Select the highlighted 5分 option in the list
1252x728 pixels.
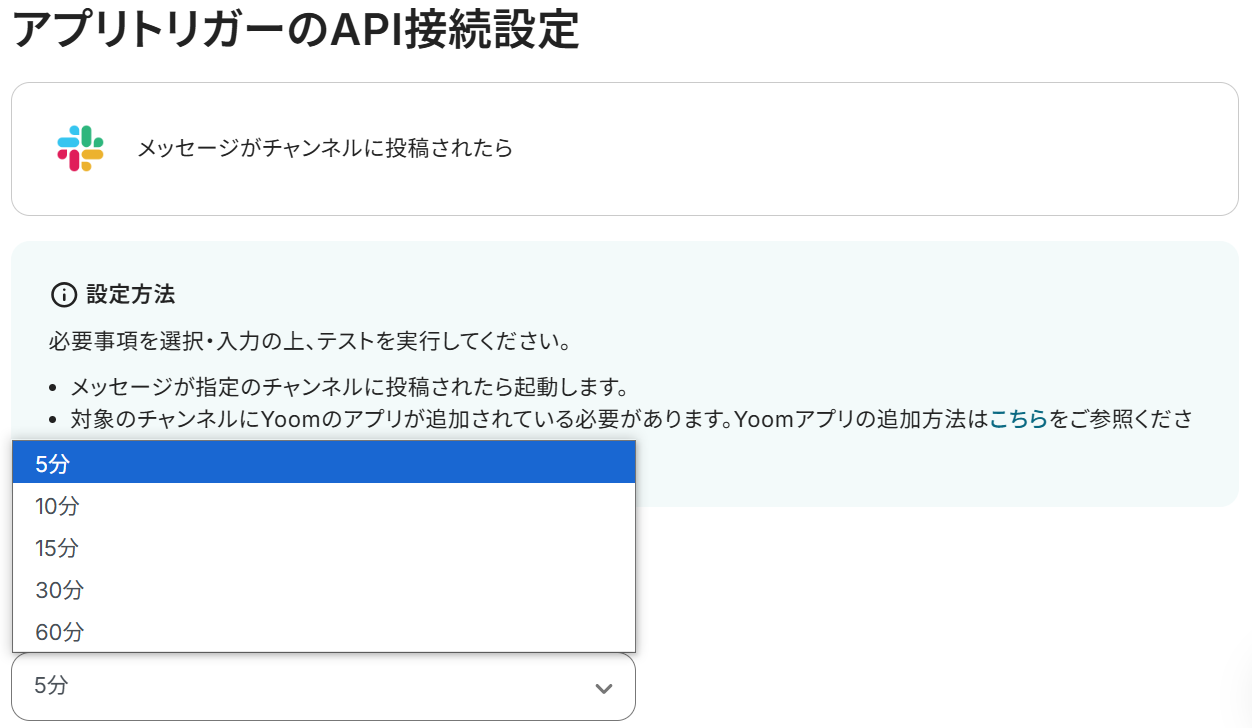(323, 463)
